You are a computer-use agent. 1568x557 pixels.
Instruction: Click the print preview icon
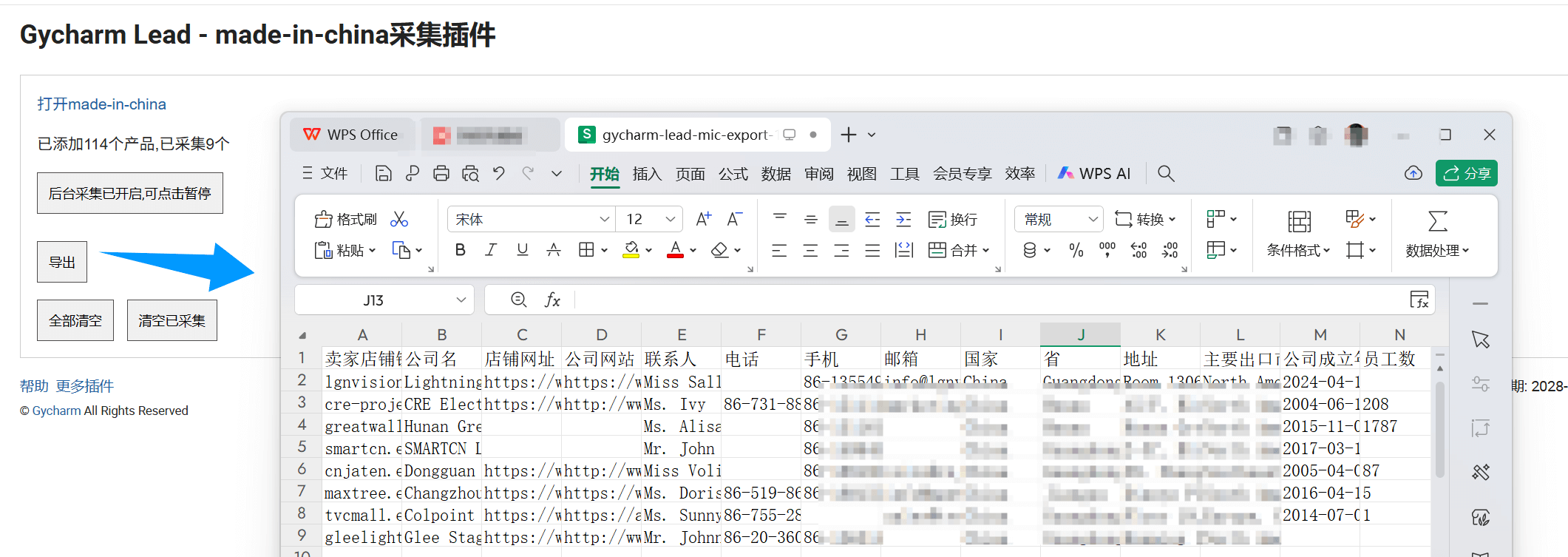tap(470, 173)
